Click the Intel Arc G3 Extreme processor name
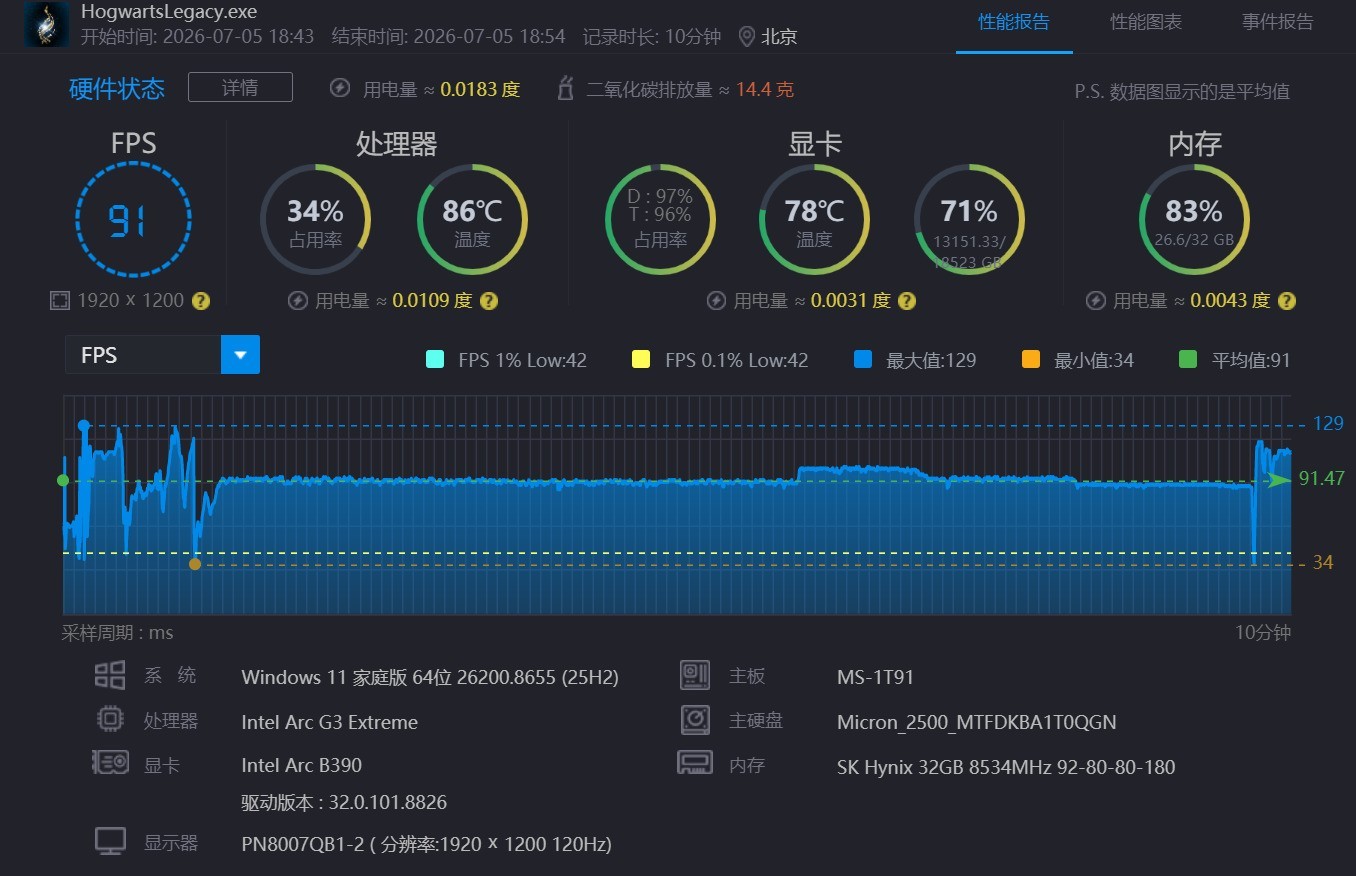The height and width of the screenshot is (876, 1356). click(330, 722)
